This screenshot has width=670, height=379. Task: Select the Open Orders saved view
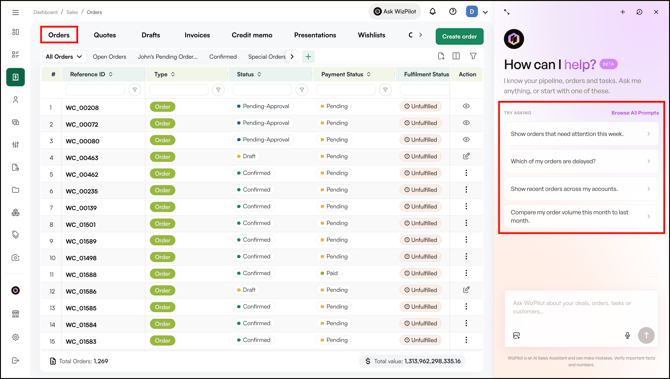pyautogui.click(x=109, y=56)
